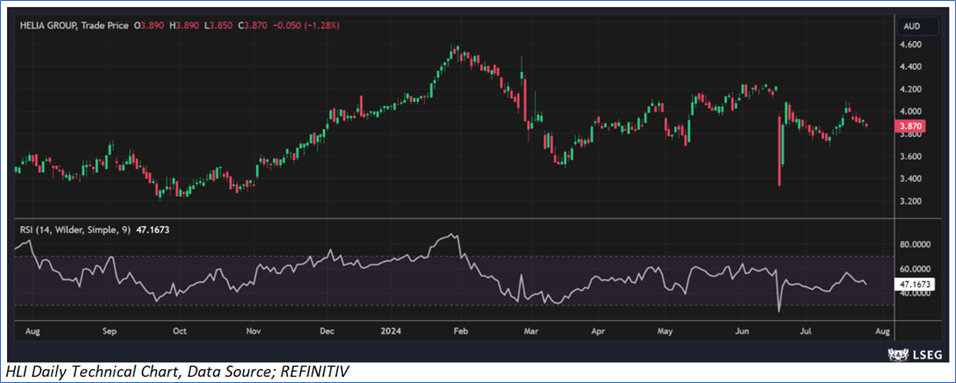Click the 3.200 price axis label
This screenshot has height=383, width=956.
coord(911,201)
